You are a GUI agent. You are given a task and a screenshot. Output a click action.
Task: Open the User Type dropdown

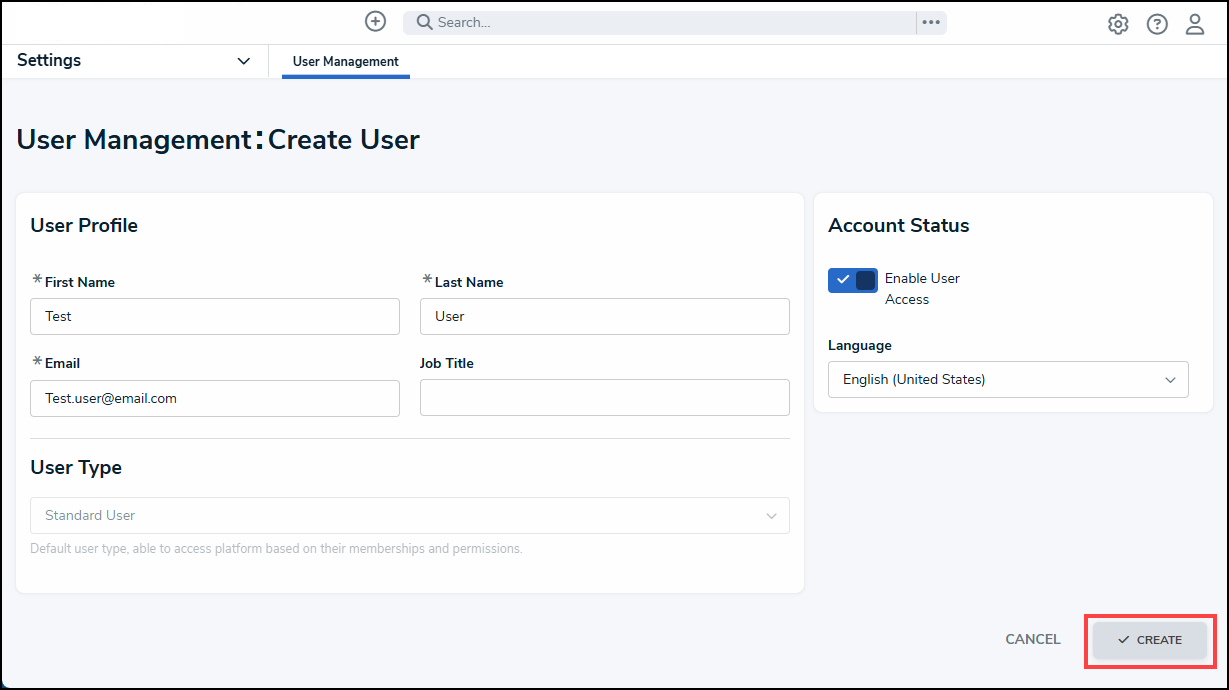pyautogui.click(x=410, y=516)
